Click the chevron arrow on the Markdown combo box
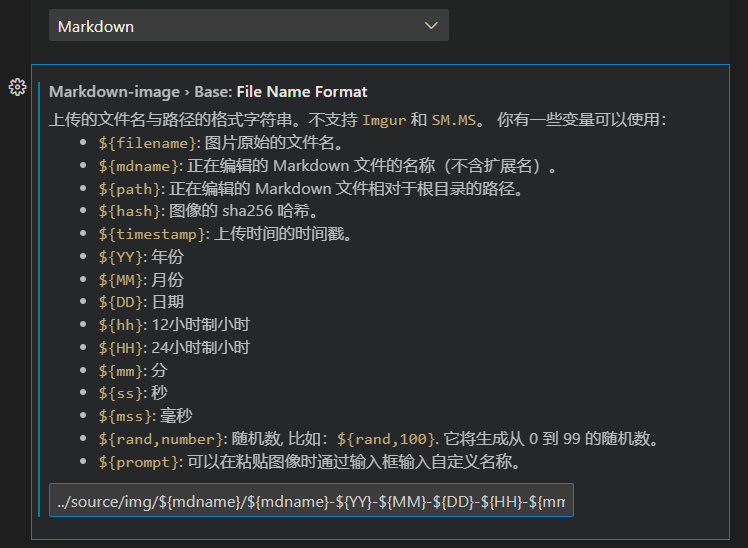 point(431,26)
